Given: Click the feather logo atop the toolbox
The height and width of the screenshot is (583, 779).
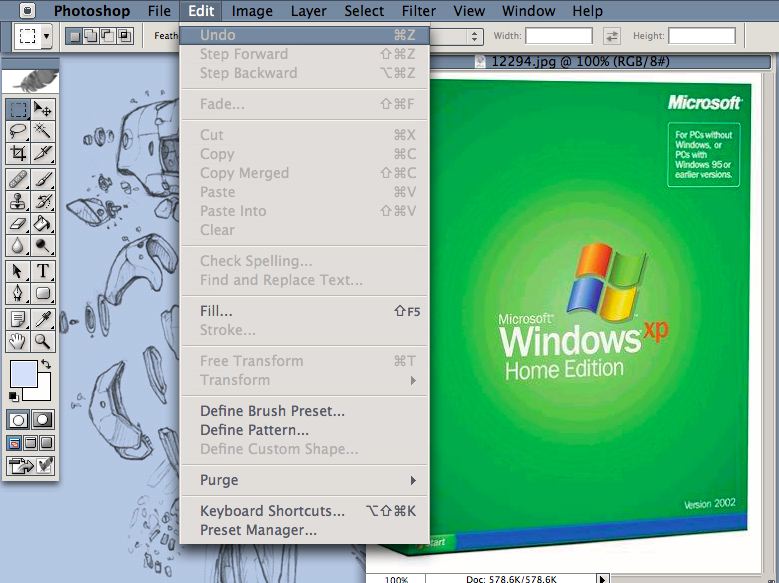Looking at the screenshot, I should [x=30, y=81].
